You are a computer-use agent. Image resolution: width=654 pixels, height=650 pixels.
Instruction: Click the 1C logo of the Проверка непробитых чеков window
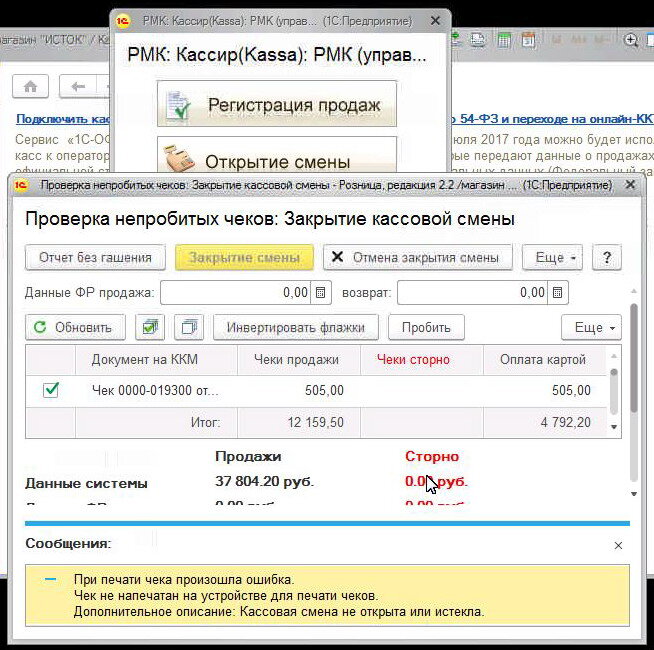(21, 185)
